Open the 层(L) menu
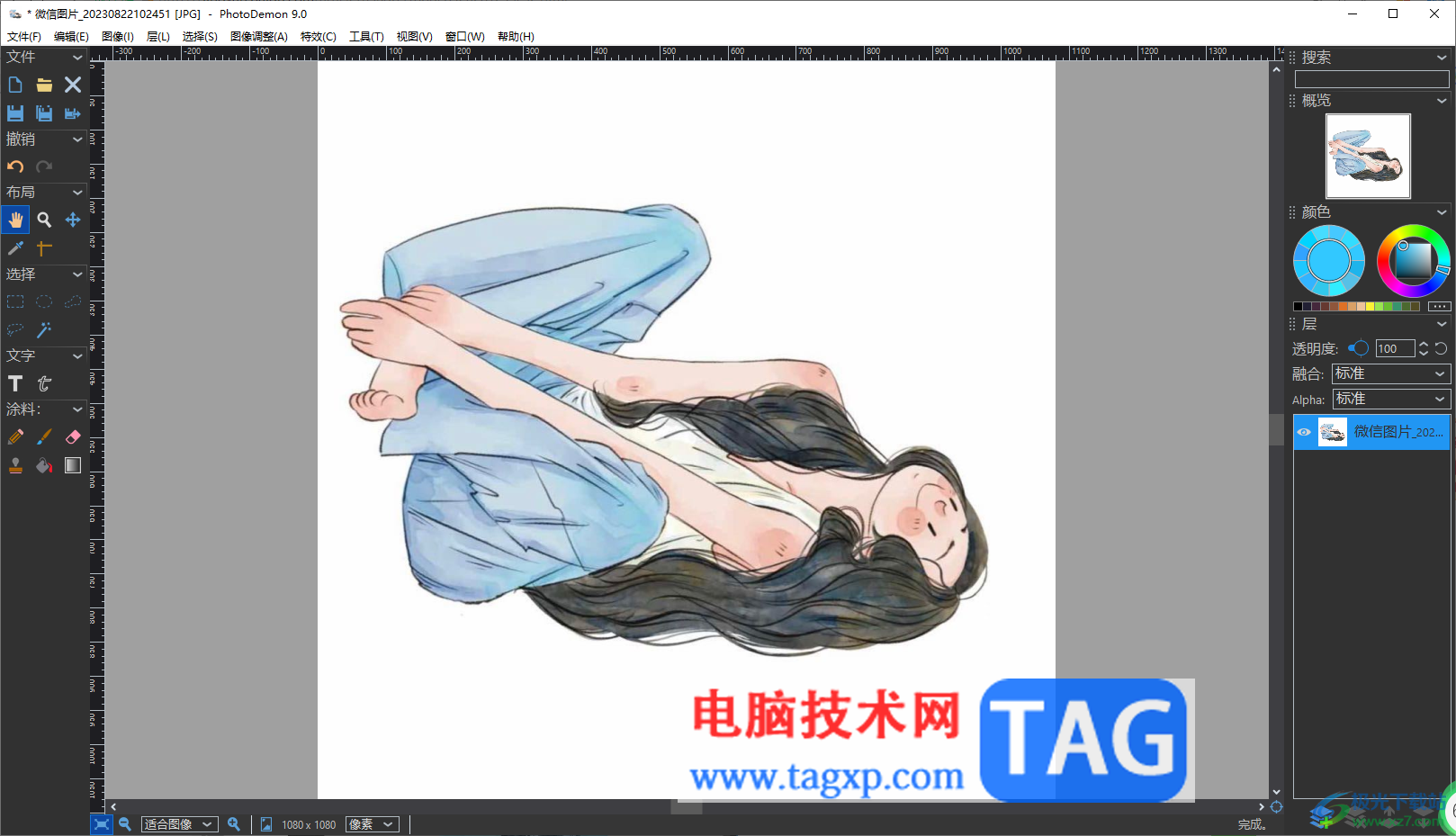The width and height of the screenshot is (1456, 836). click(158, 37)
